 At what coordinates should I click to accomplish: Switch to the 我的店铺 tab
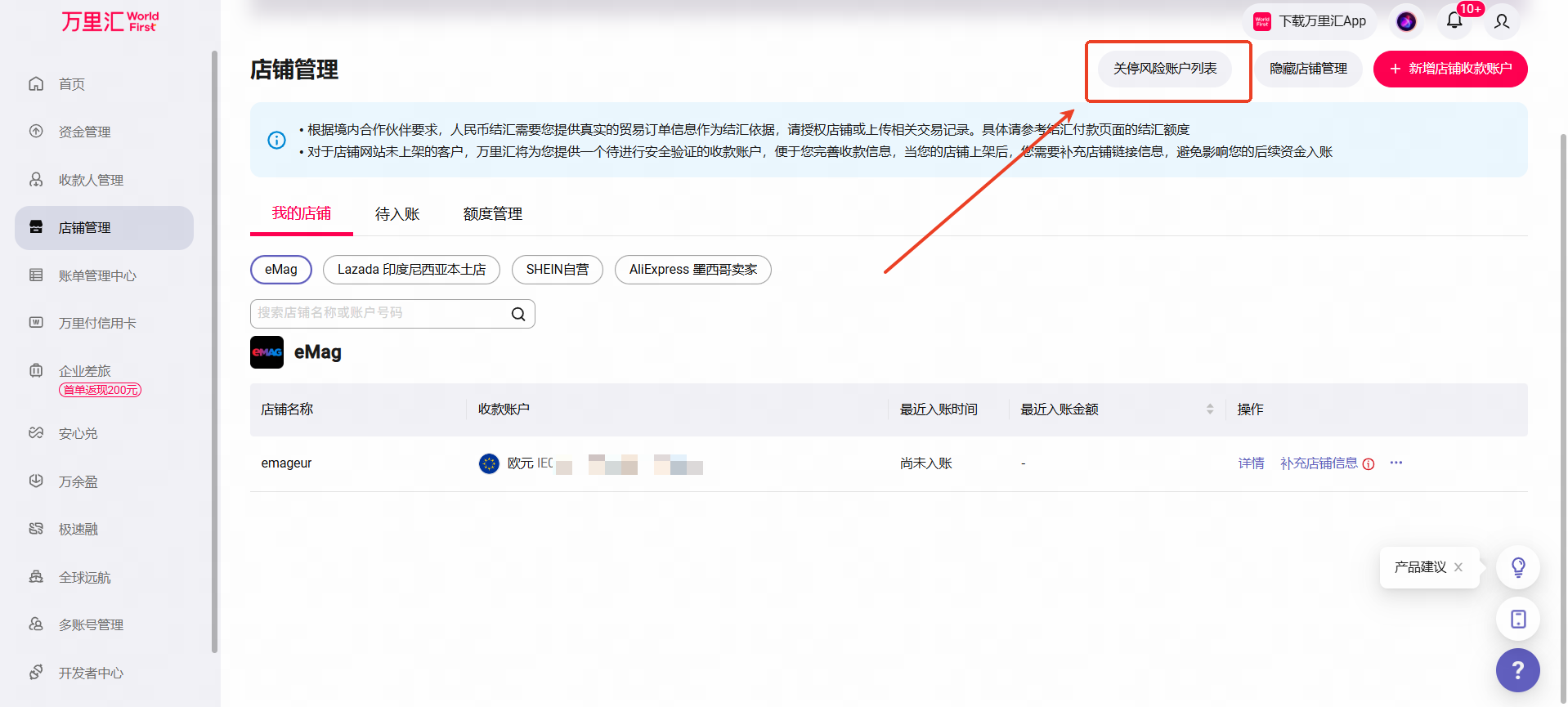pyautogui.click(x=302, y=214)
